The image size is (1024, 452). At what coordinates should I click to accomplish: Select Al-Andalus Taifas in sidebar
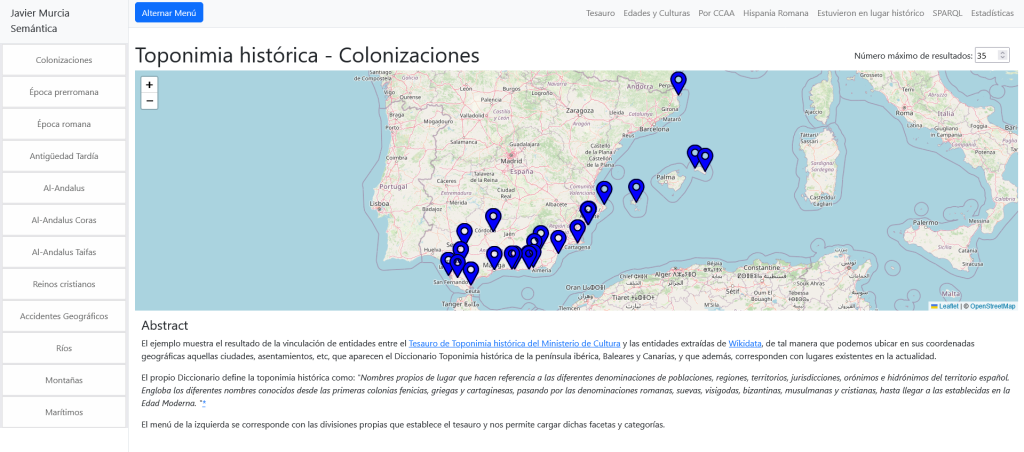(64, 252)
